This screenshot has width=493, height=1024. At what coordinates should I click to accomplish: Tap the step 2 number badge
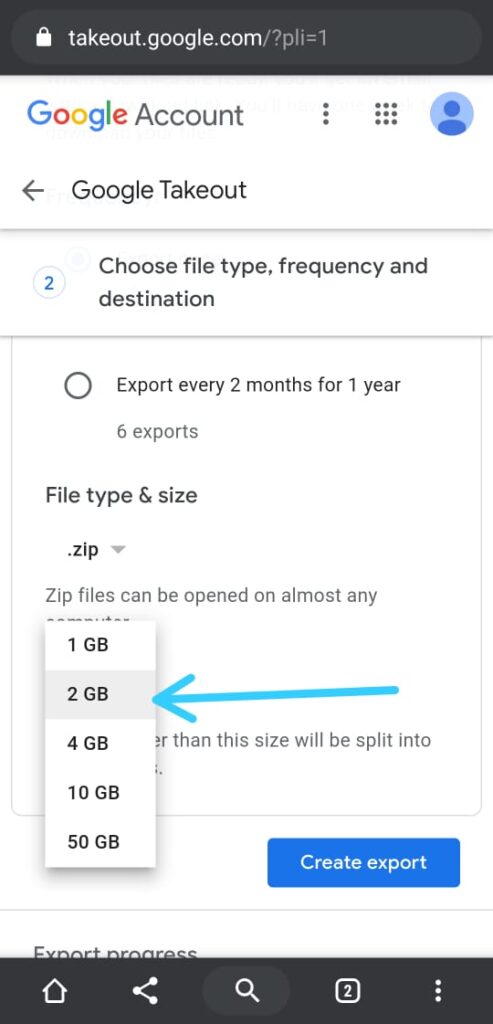click(x=49, y=283)
